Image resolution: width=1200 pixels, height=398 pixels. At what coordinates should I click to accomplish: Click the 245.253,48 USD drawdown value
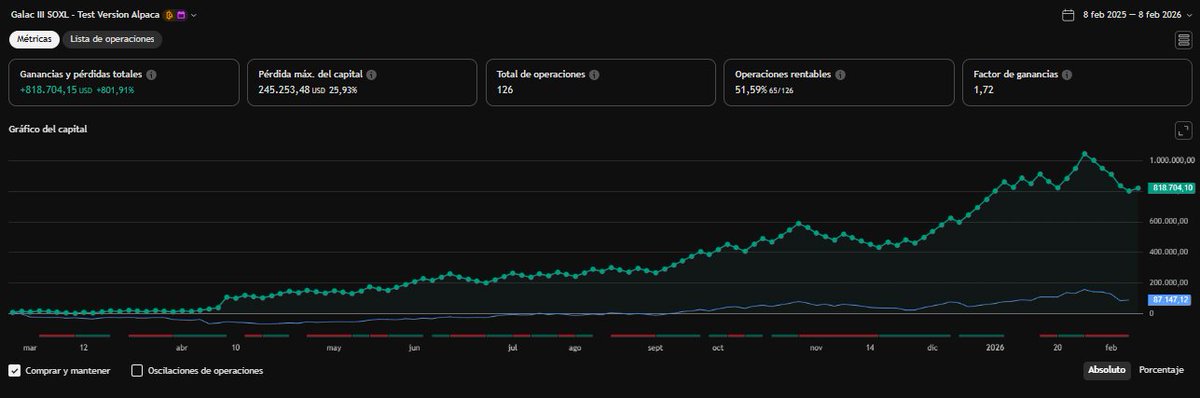coord(291,90)
